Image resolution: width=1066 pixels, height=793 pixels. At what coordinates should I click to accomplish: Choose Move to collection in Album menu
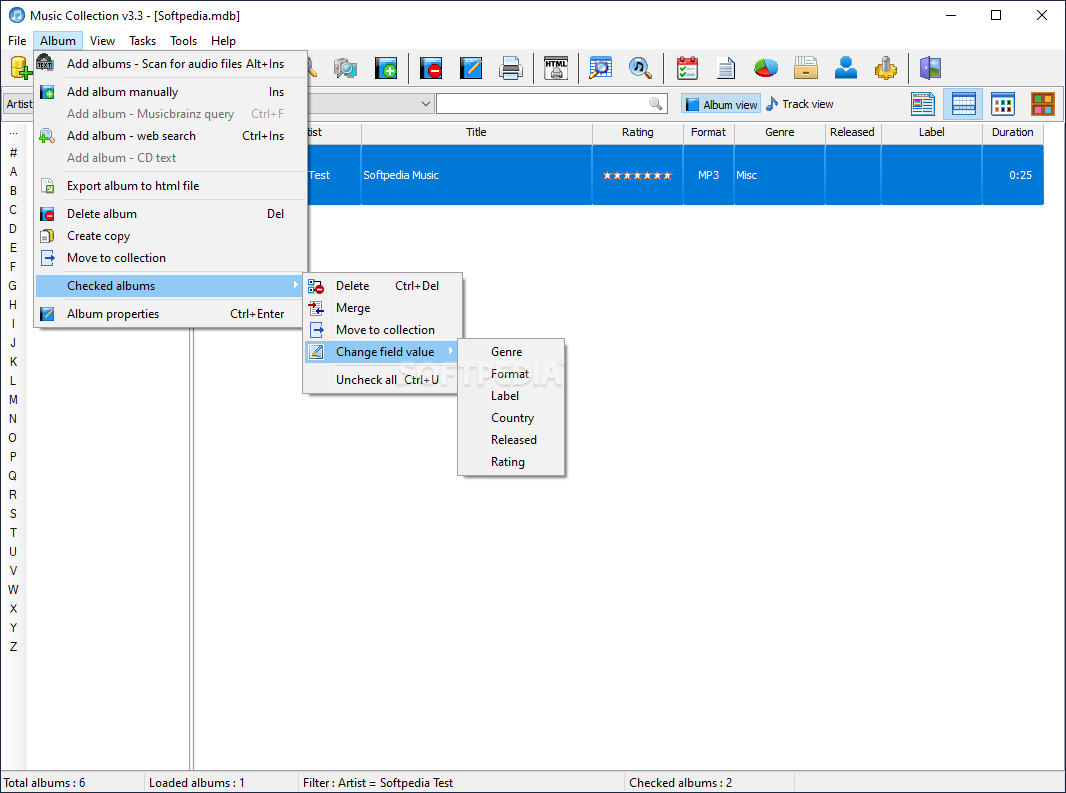[170, 258]
